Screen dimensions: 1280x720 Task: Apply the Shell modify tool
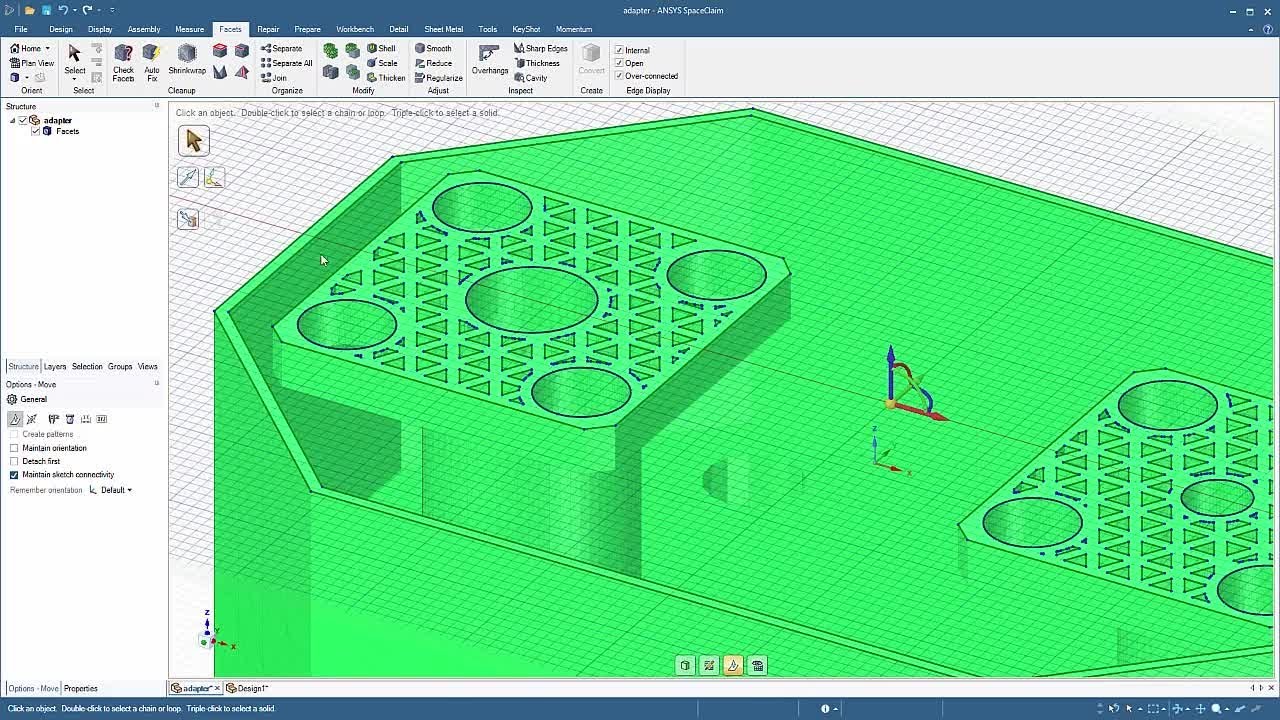pyautogui.click(x=381, y=48)
